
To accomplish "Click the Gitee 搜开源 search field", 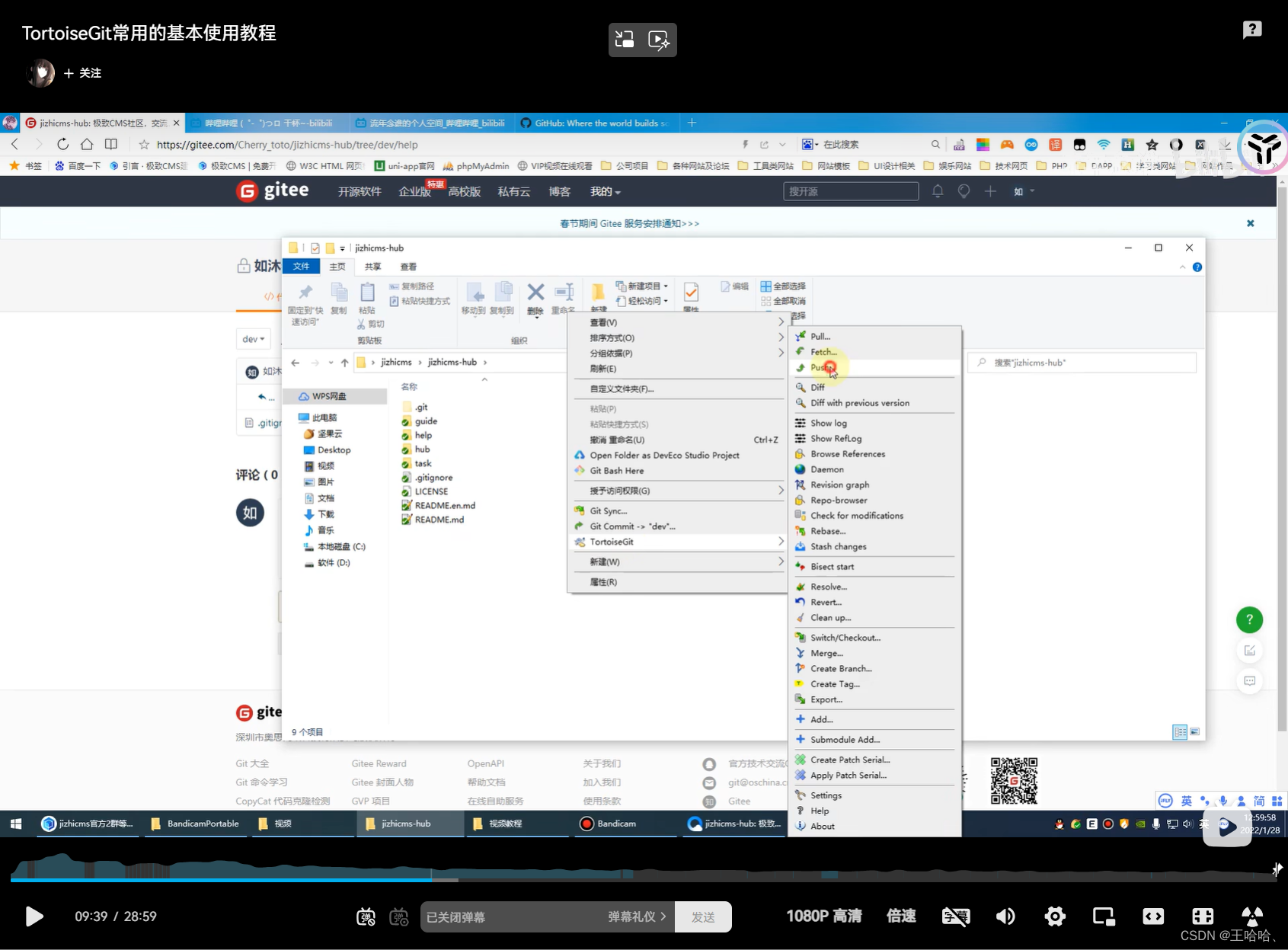I will click(x=851, y=191).
